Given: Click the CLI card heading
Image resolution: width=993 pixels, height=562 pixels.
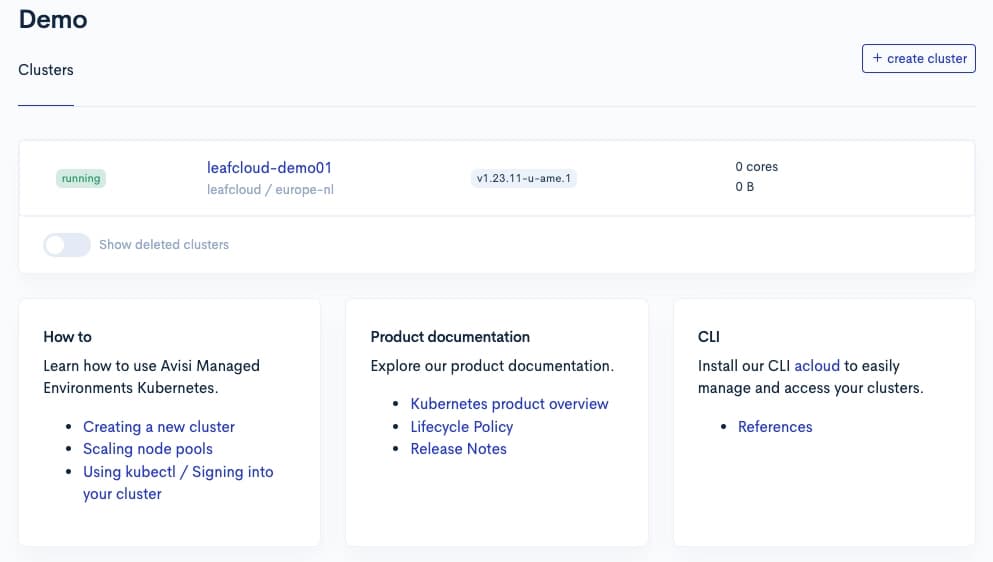Looking at the screenshot, I should [x=709, y=336].
